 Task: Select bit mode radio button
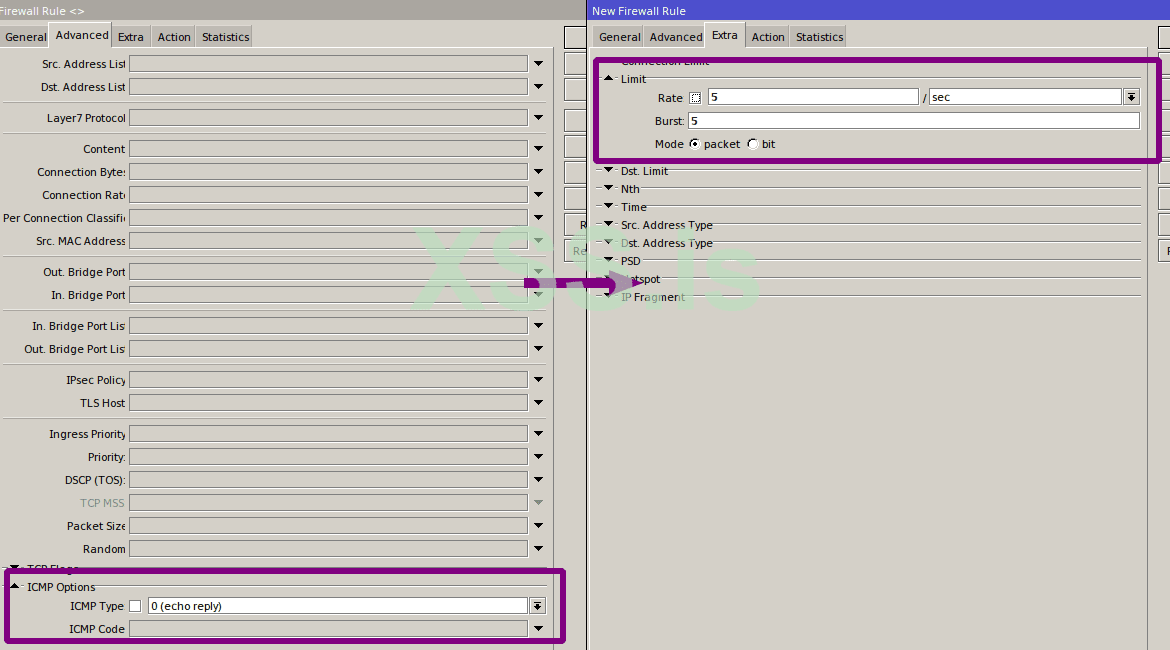[x=753, y=144]
